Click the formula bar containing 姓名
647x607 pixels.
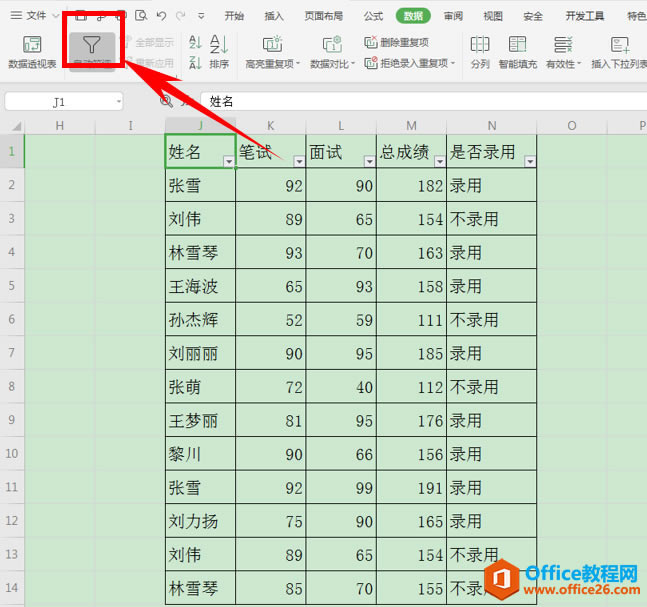pyautogui.click(x=423, y=102)
